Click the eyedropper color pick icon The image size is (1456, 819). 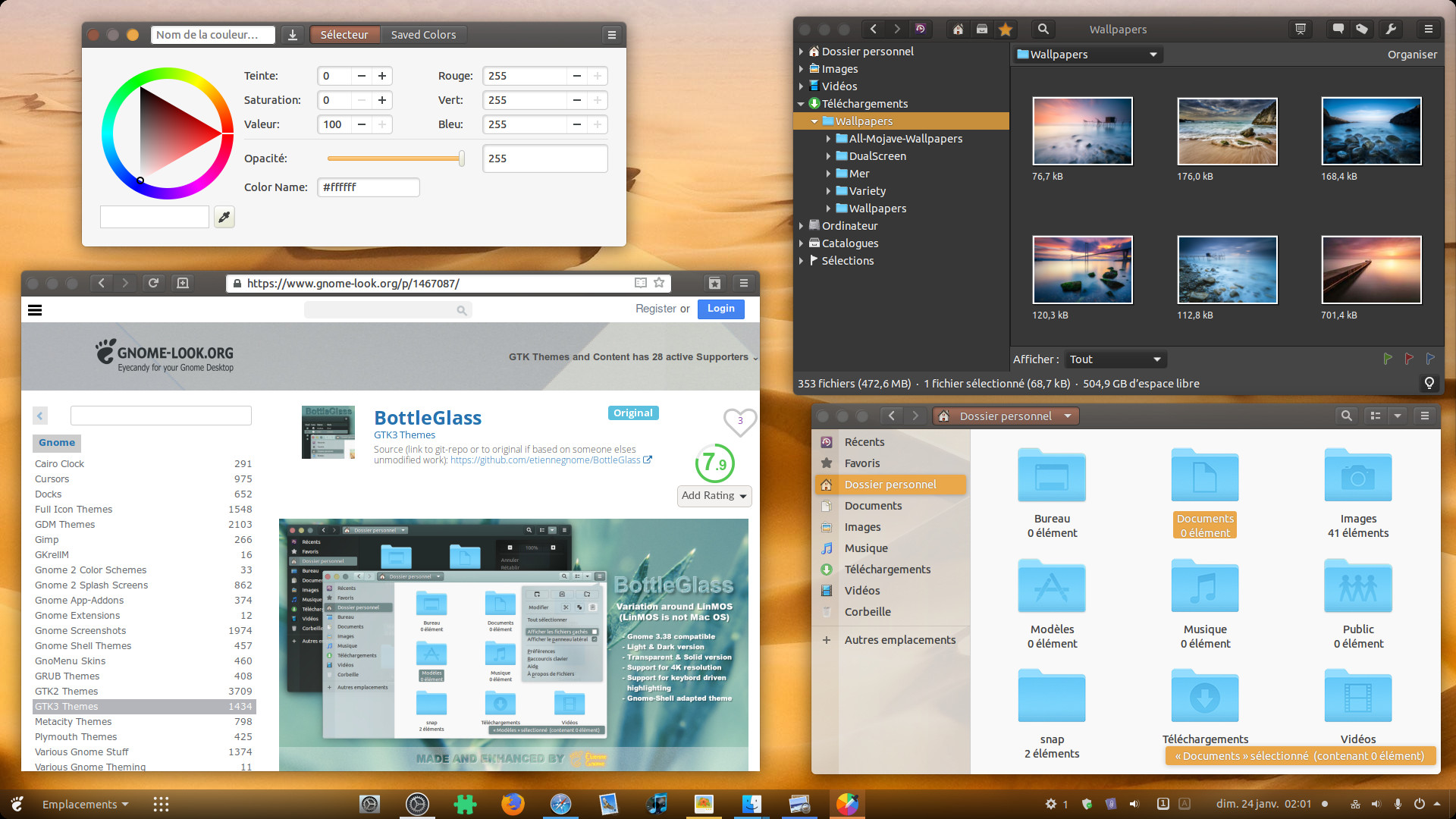tap(224, 218)
